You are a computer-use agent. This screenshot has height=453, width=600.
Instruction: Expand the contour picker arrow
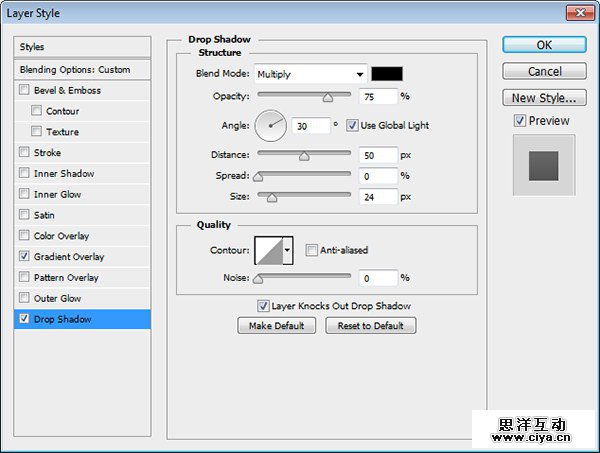coord(288,250)
